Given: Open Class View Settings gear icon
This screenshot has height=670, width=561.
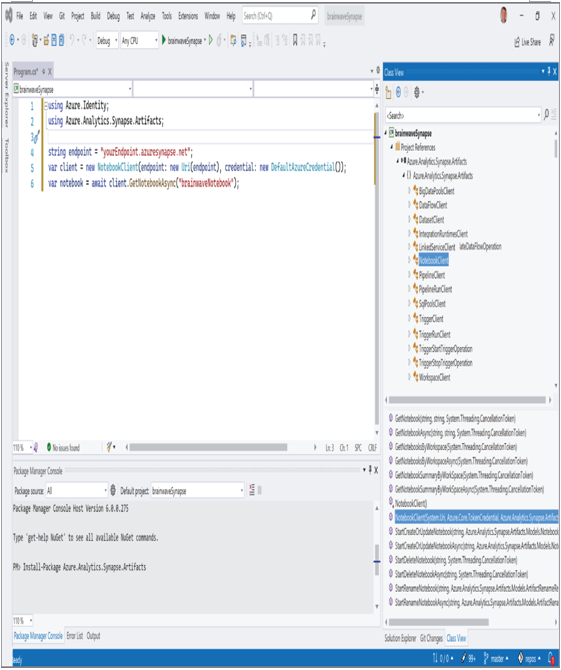Looking at the screenshot, I should (417, 92).
